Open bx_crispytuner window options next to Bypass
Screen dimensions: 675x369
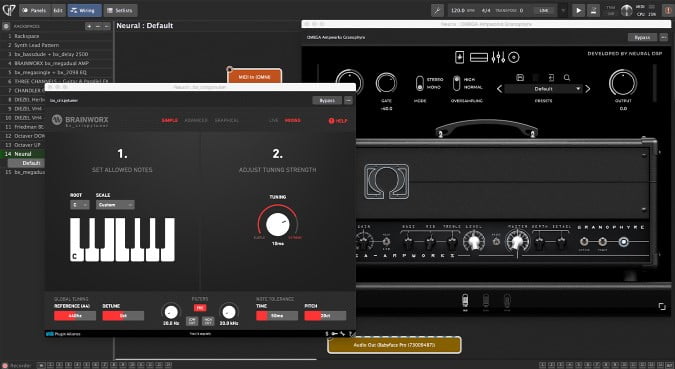[348, 100]
